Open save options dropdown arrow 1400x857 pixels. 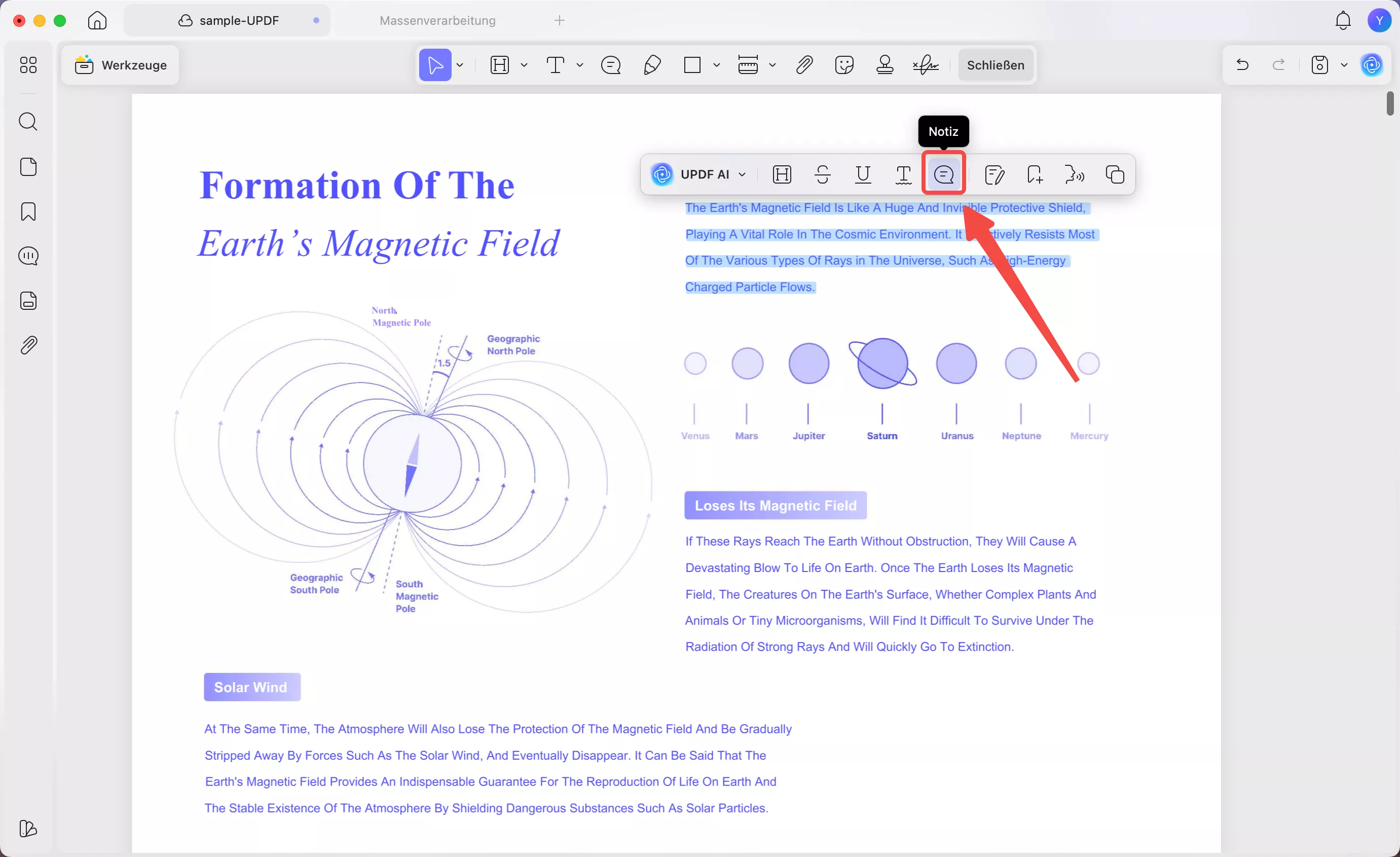1344,65
